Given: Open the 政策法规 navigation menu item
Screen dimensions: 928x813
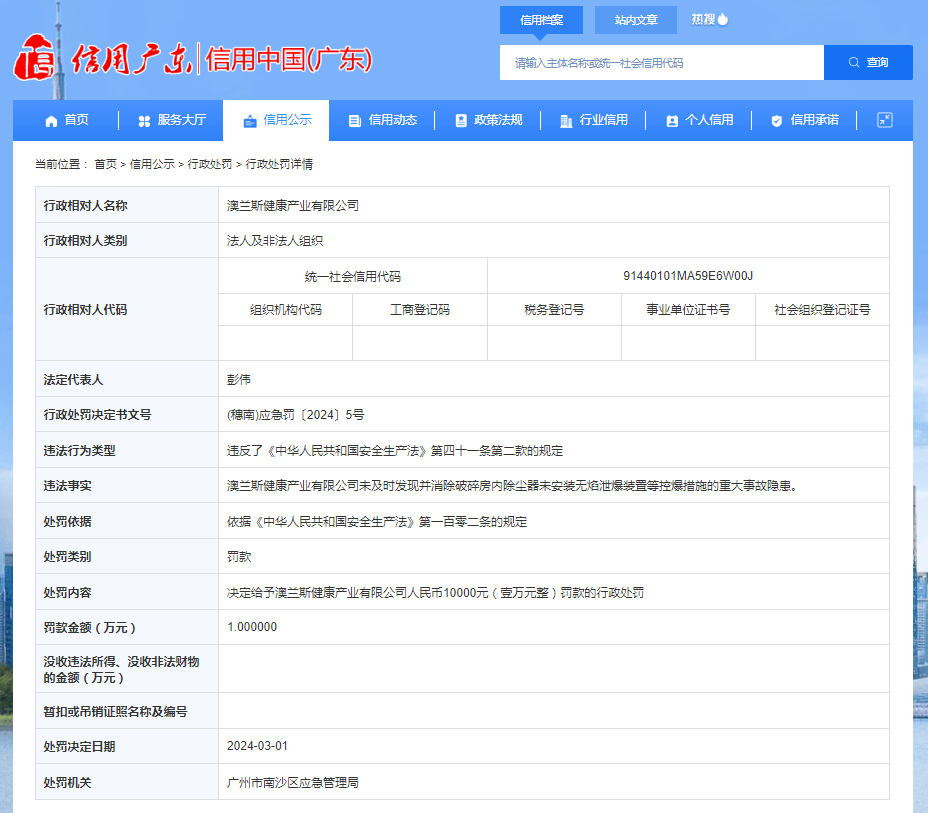Looking at the screenshot, I should pos(488,120).
